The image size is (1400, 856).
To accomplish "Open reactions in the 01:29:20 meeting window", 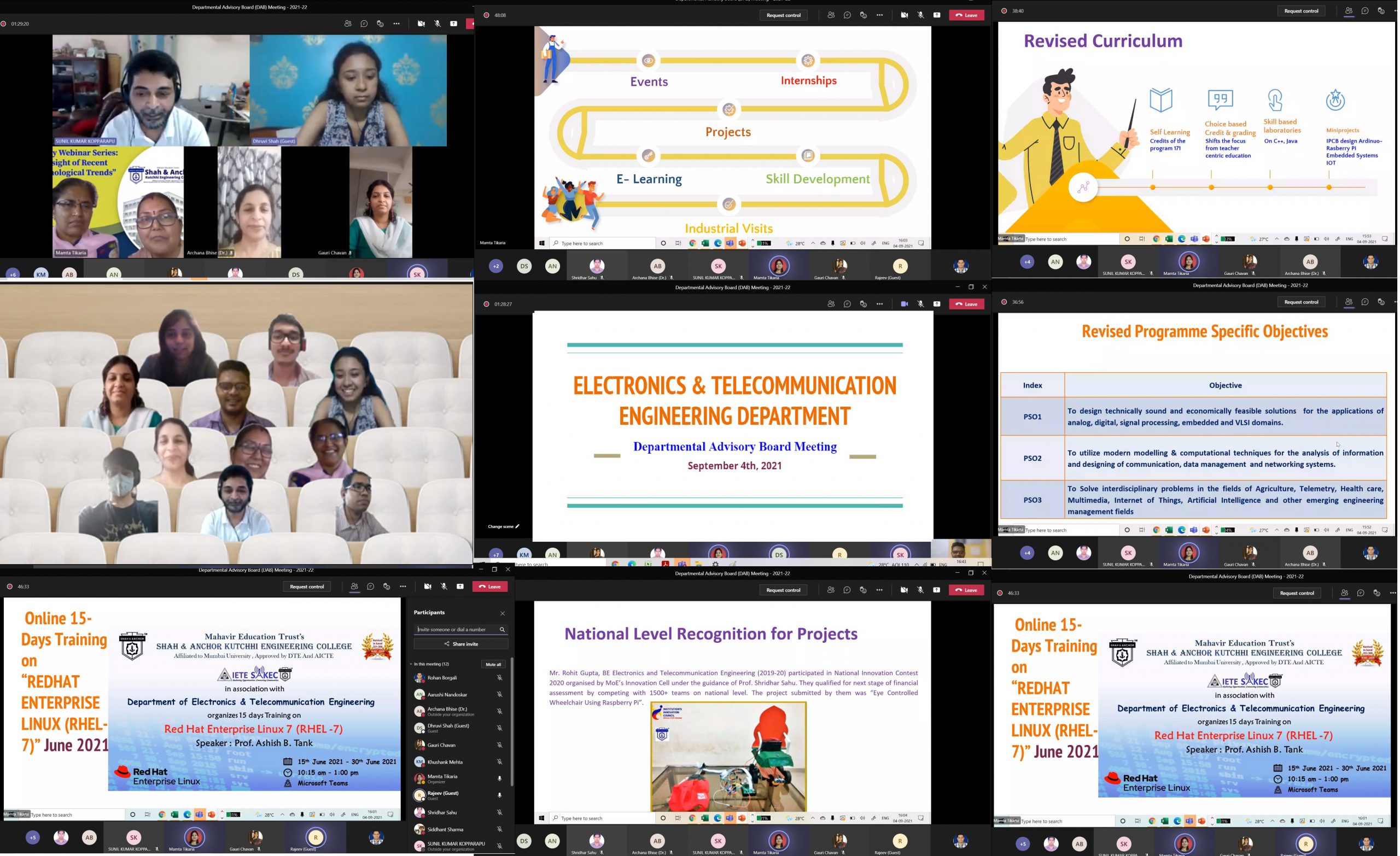I will pyautogui.click(x=380, y=24).
